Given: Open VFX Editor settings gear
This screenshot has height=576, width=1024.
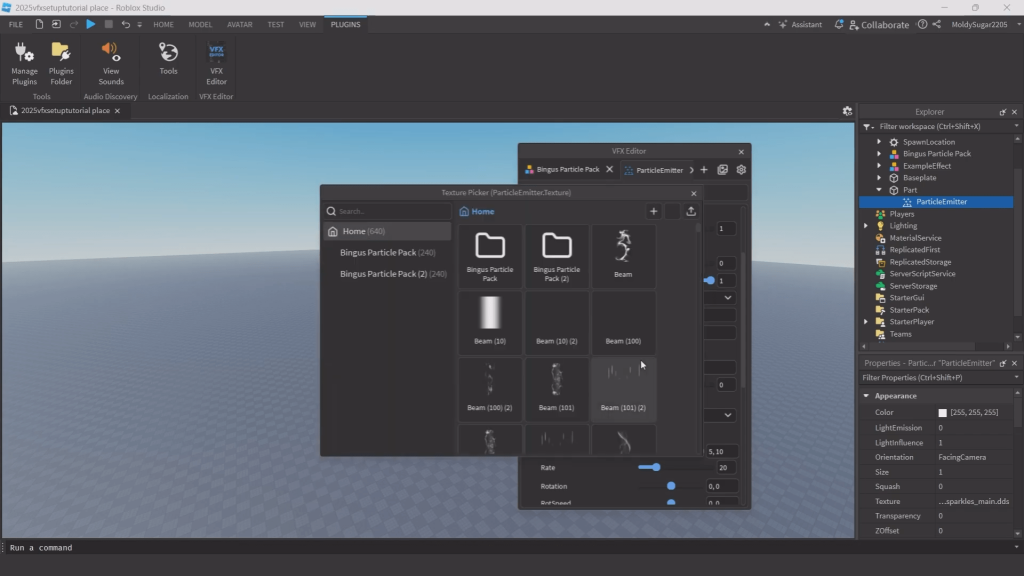Looking at the screenshot, I should [x=741, y=170].
